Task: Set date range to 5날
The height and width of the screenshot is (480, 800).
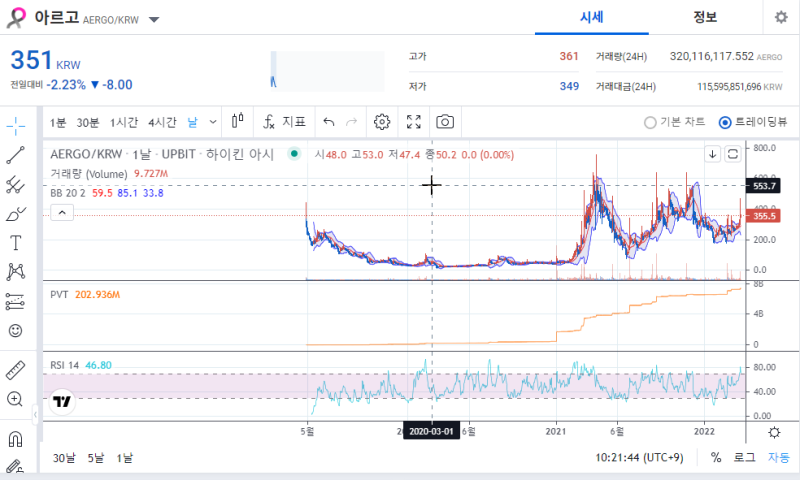Action: tap(95, 458)
